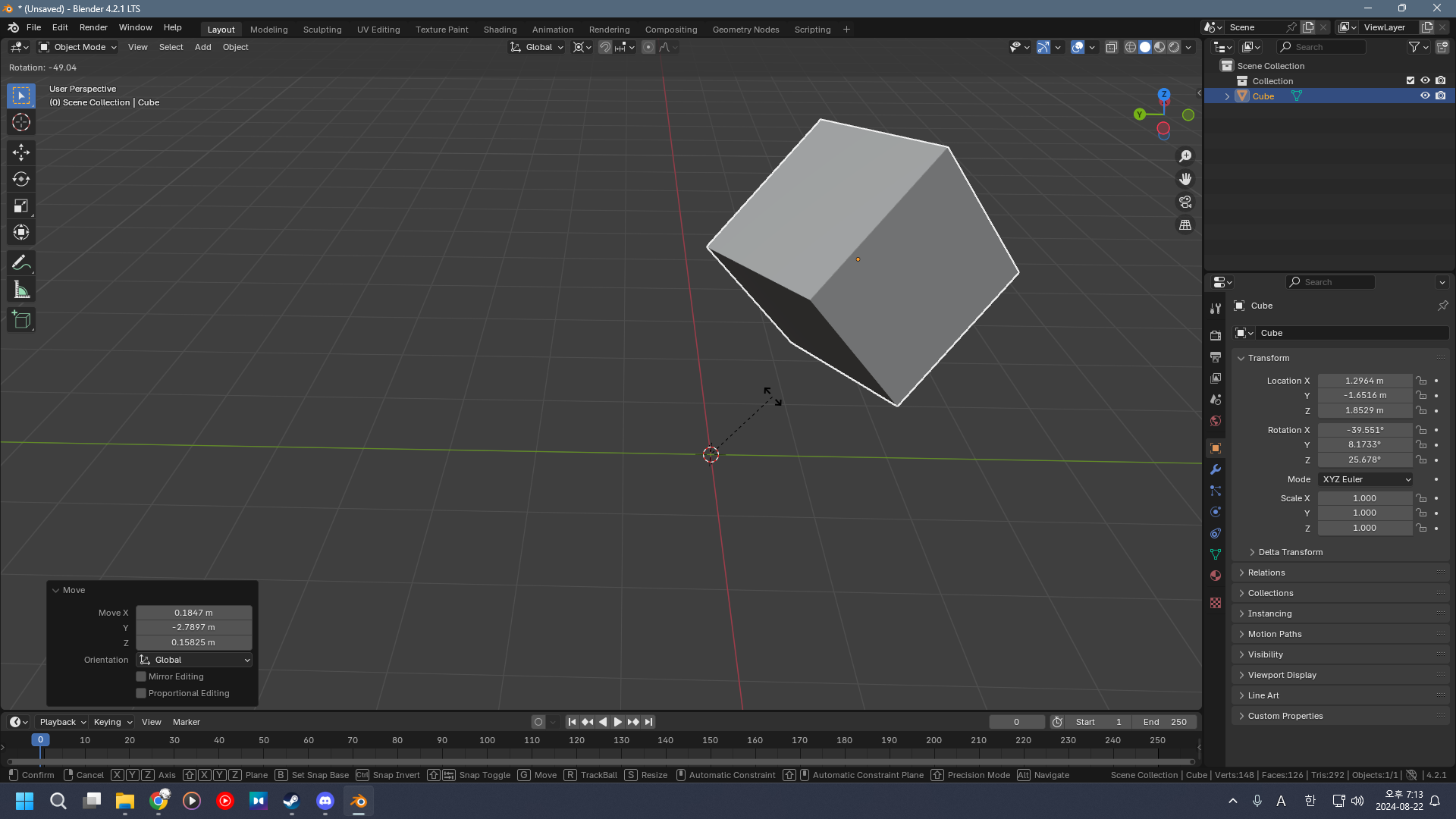Open the Material properties tab
This screenshot has height=819, width=1456.
pos(1216,576)
